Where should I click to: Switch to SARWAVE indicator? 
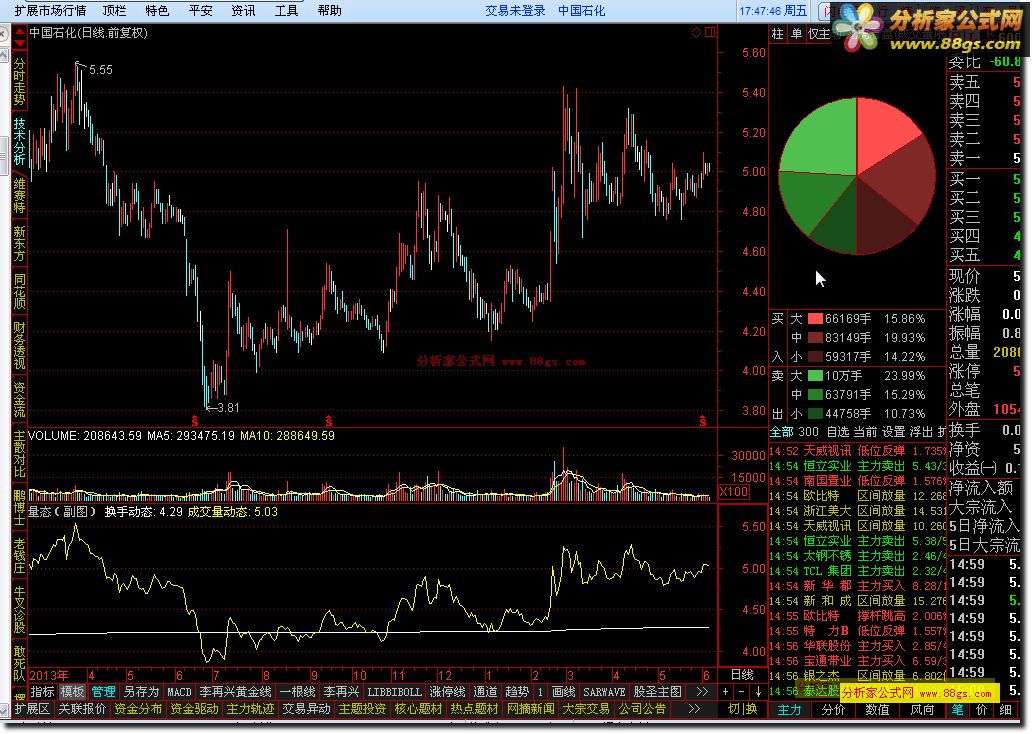604,692
